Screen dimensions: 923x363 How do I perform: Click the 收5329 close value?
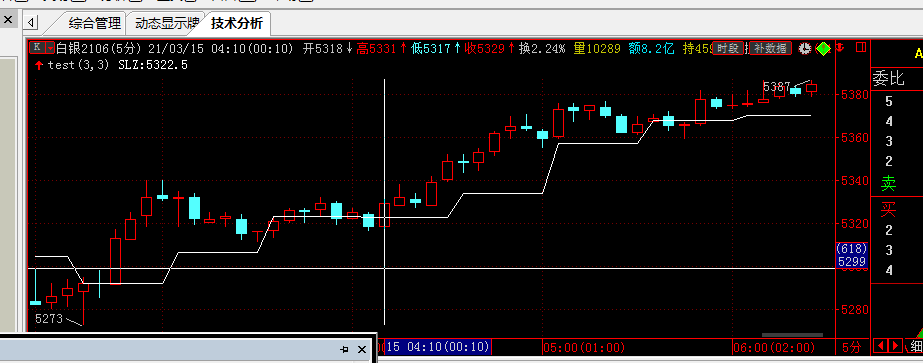pos(490,48)
